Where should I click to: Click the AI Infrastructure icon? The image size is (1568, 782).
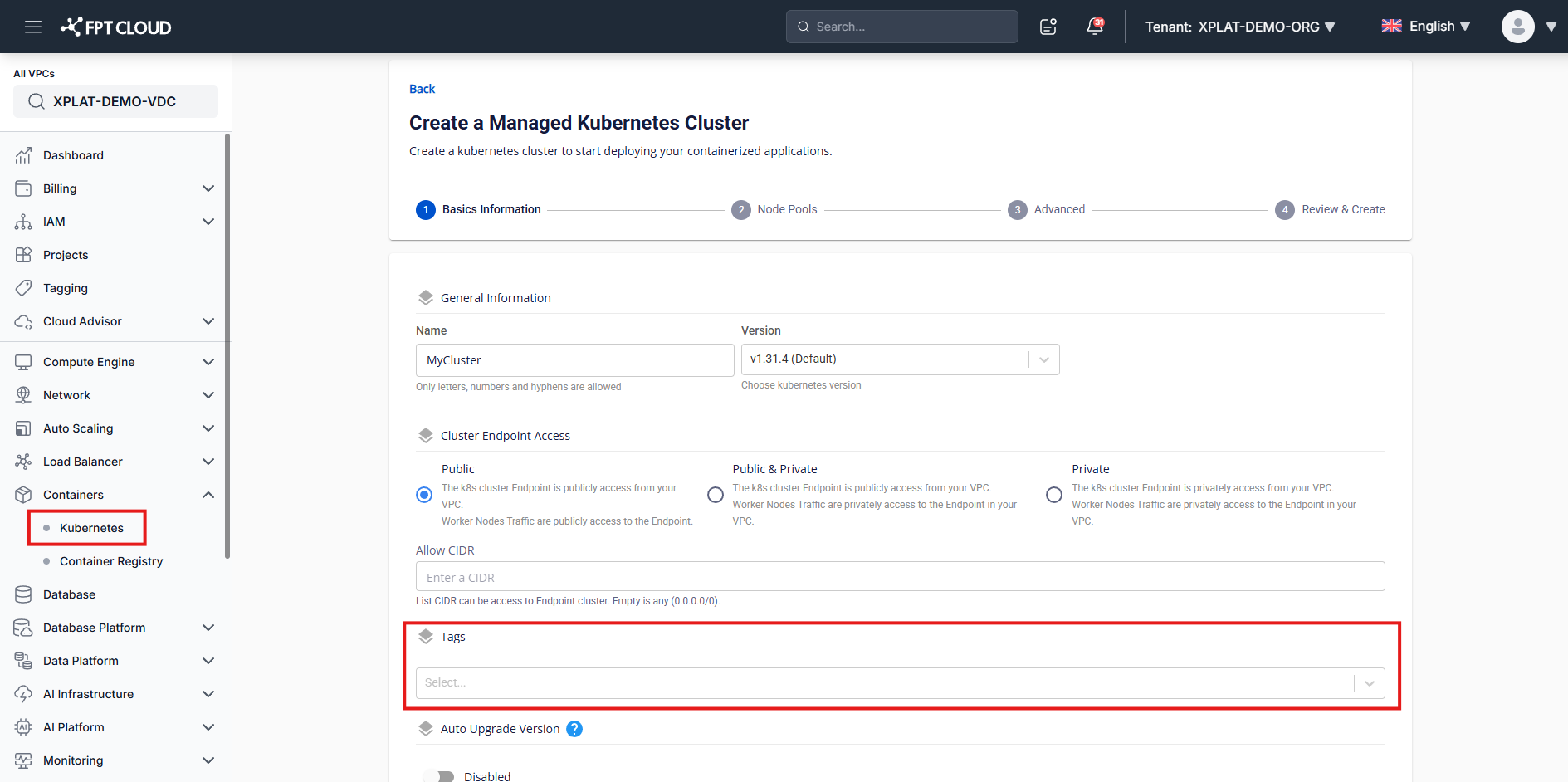pos(23,694)
